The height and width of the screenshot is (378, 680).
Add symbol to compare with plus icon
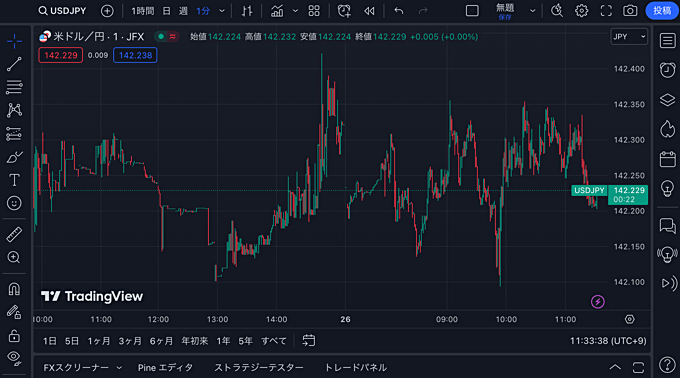107,11
